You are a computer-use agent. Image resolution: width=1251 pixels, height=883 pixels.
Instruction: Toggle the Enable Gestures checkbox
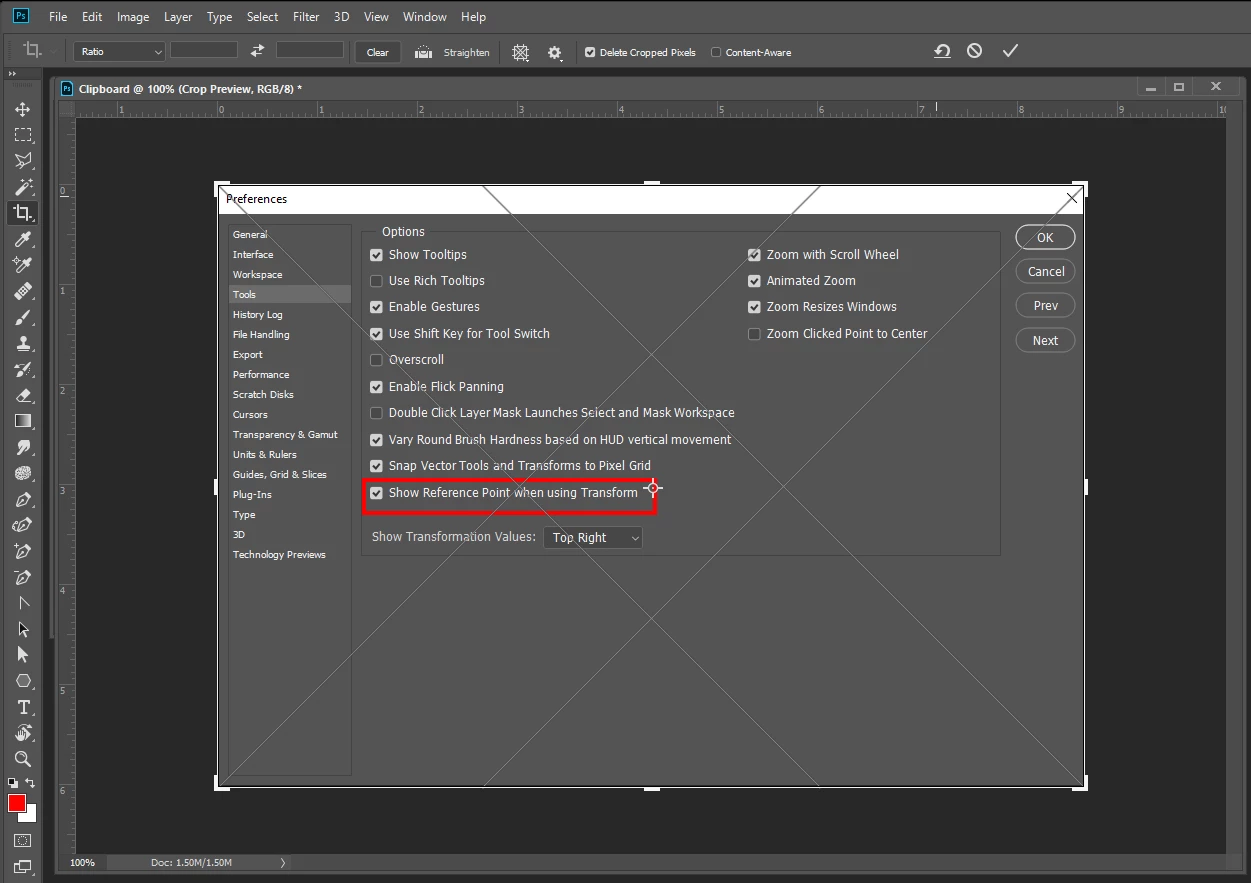coord(376,307)
